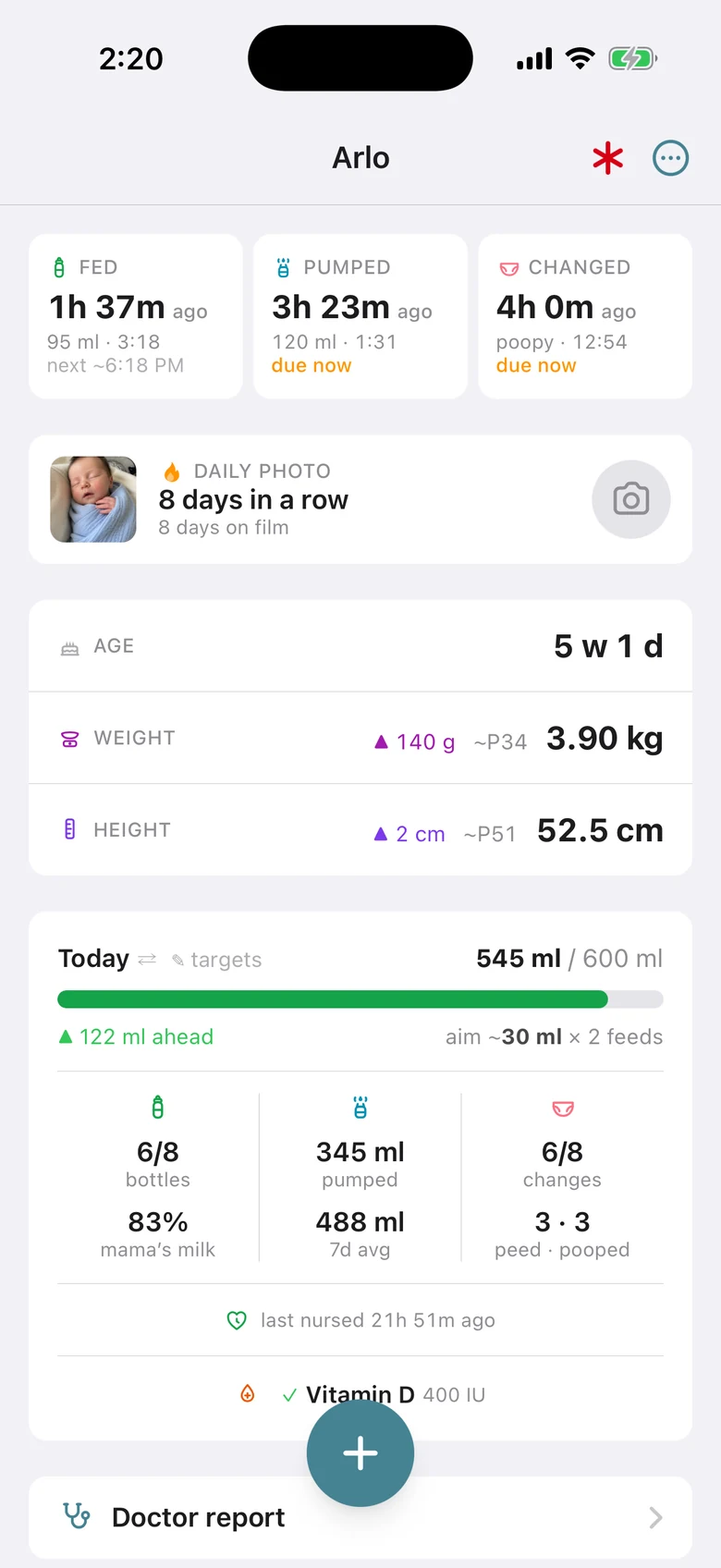The height and width of the screenshot is (1568, 721).
Task: Tap the green daily intake progress bar
Action: (x=360, y=999)
